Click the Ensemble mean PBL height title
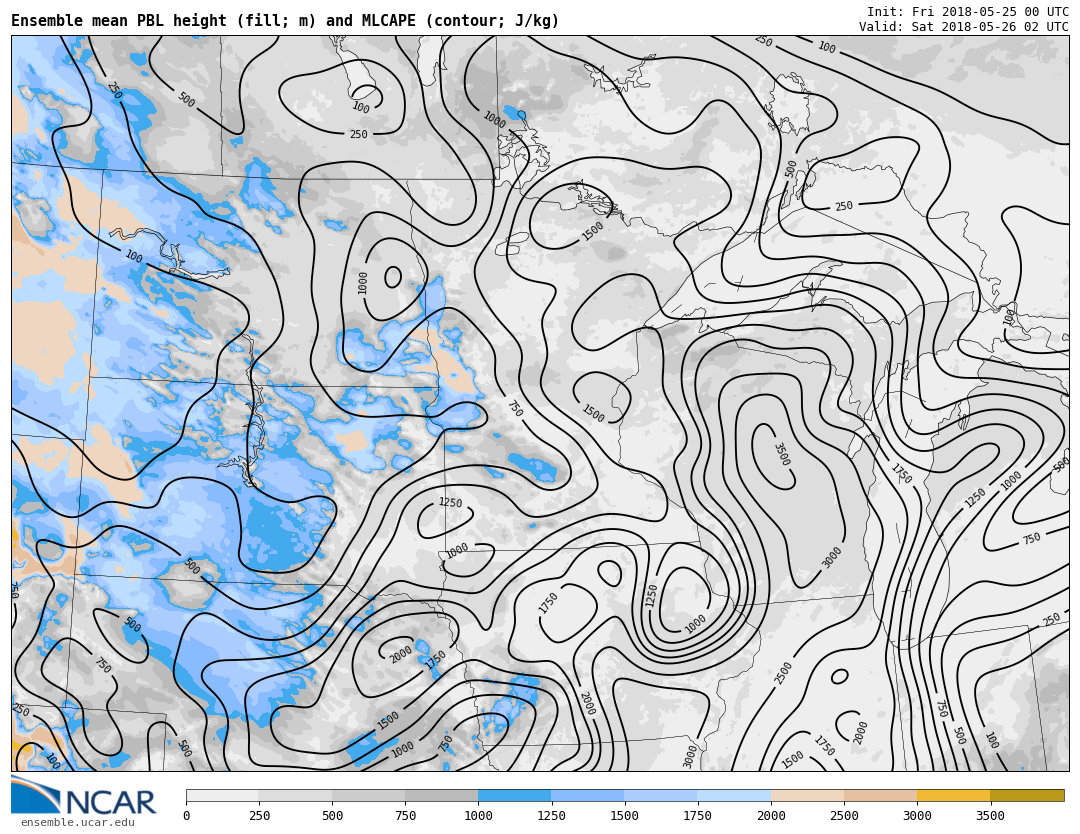The width and height of the screenshot is (1080, 834). click(285, 21)
